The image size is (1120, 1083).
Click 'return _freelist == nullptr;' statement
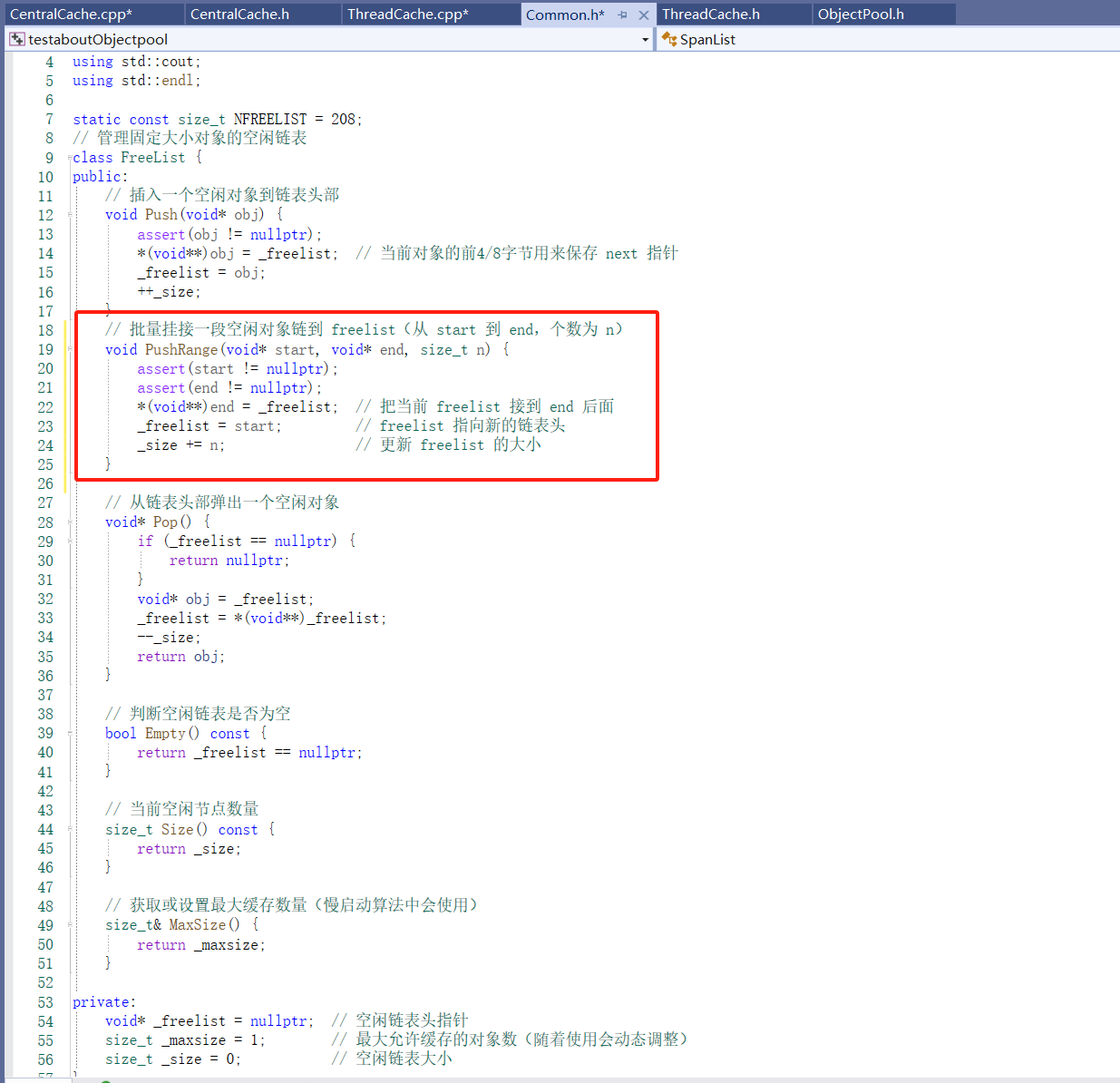point(249,753)
